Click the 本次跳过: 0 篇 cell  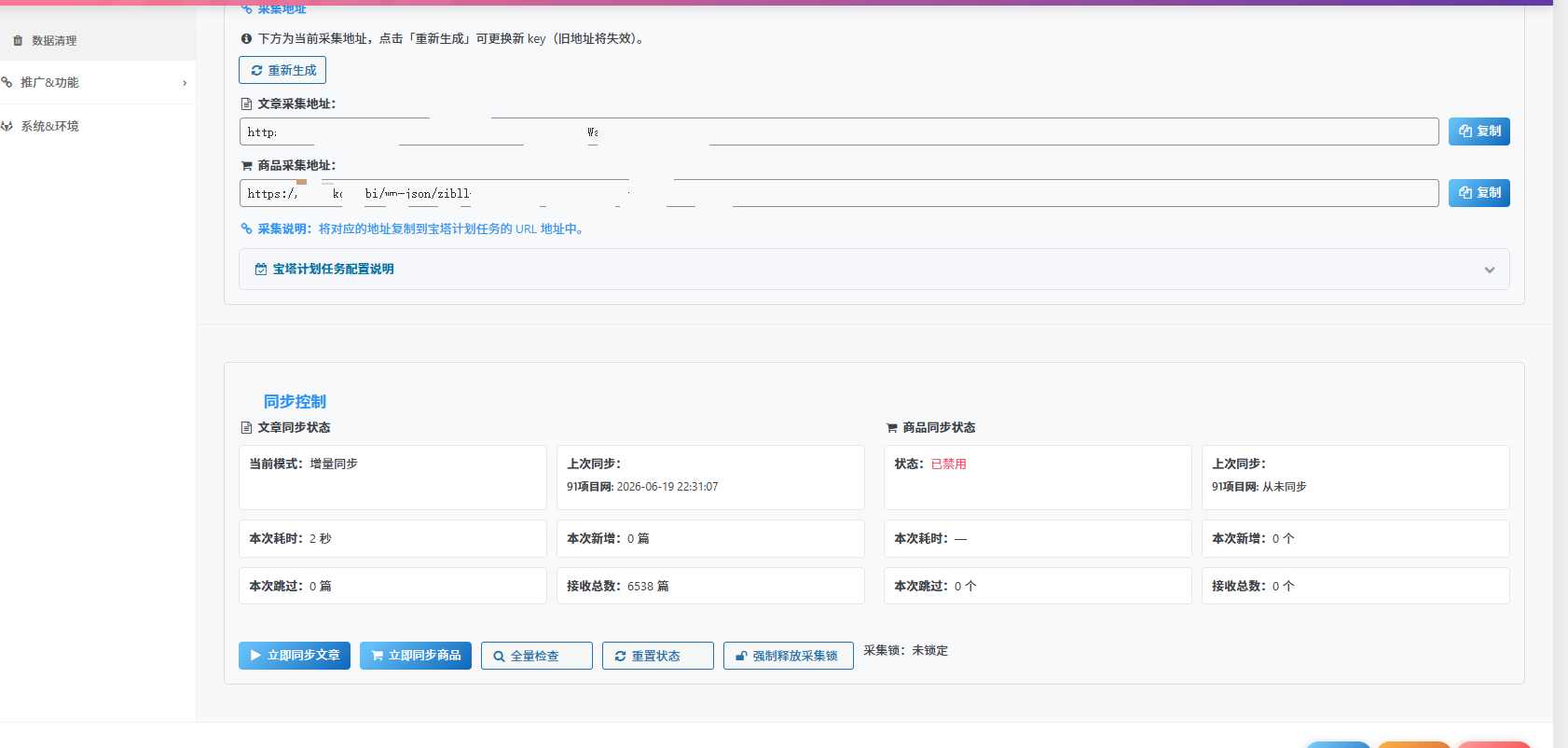pyautogui.click(x=392, y=586)
